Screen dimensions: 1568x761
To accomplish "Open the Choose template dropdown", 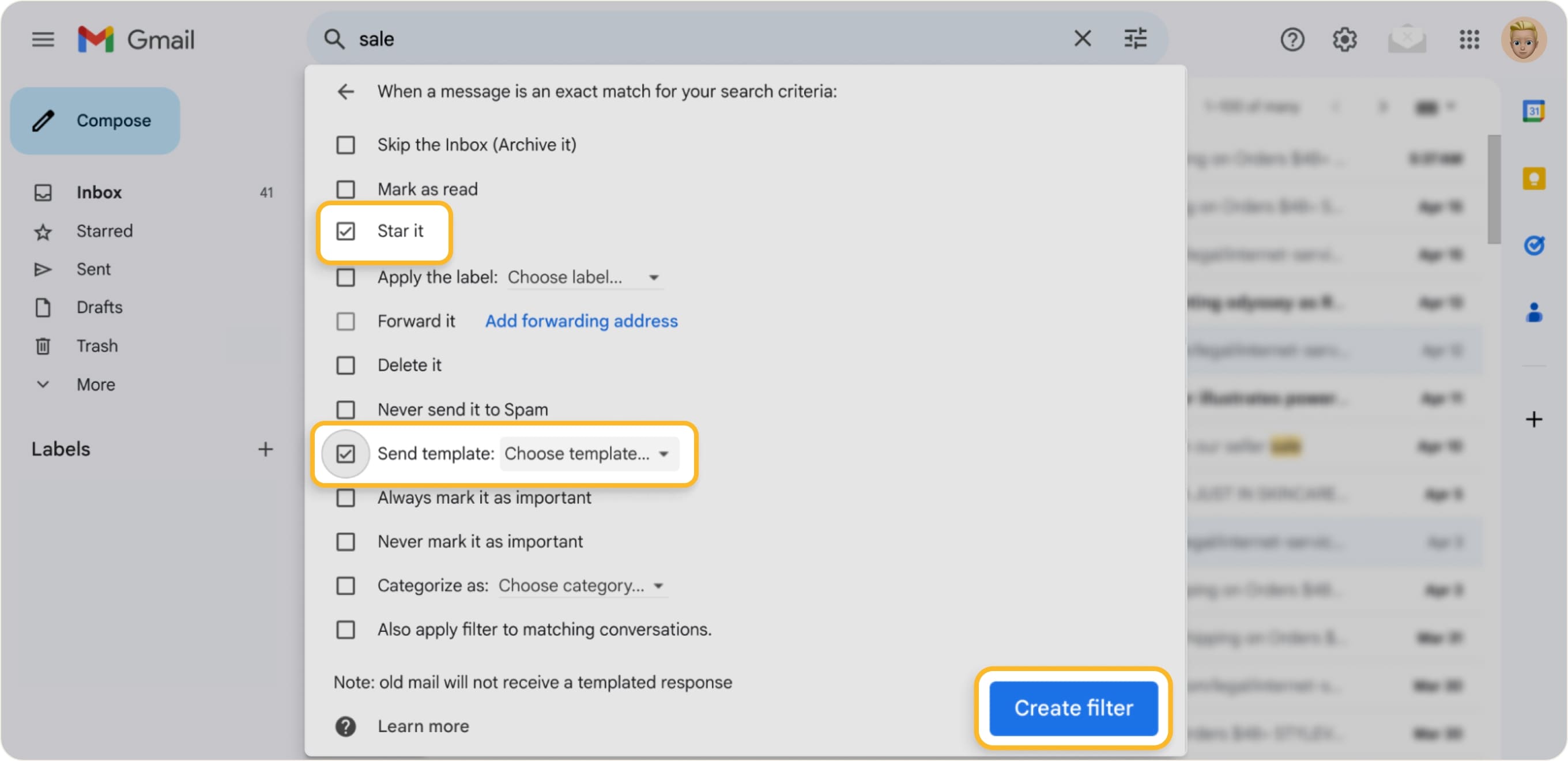I will click(588, 454).
